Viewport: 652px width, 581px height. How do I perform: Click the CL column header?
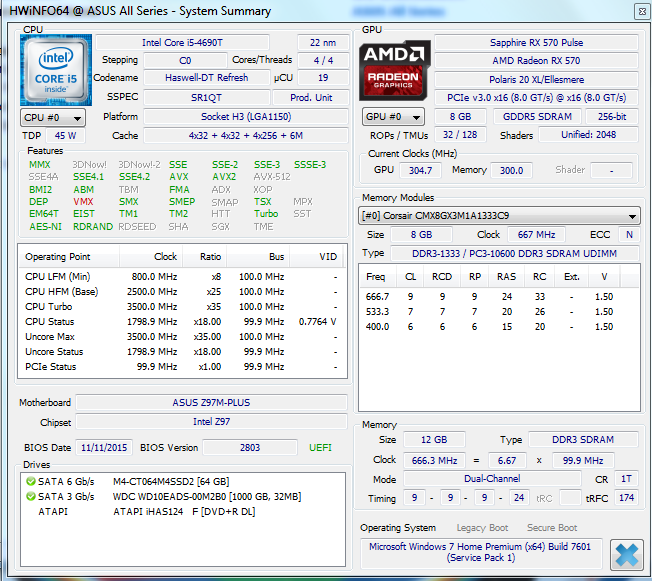pyautogui.click(x=410, y=277)
